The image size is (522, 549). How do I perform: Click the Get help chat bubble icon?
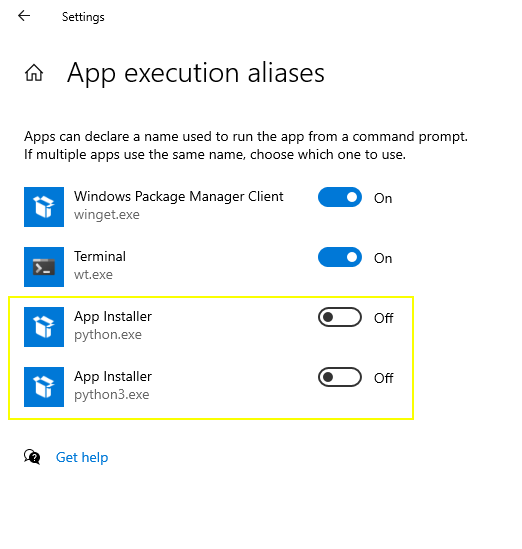32,457
